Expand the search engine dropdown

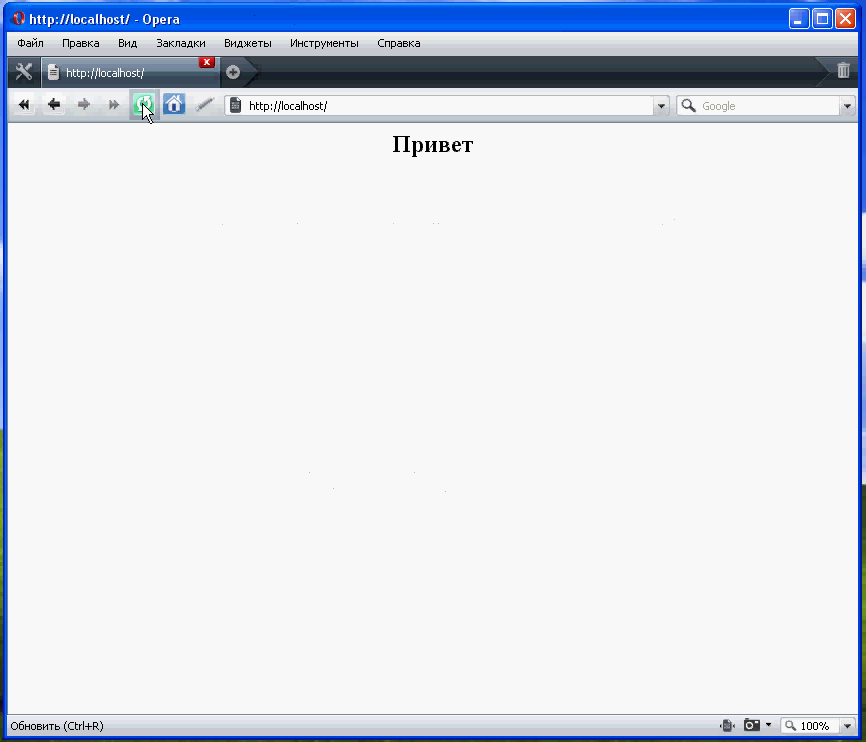click(847, 106)
